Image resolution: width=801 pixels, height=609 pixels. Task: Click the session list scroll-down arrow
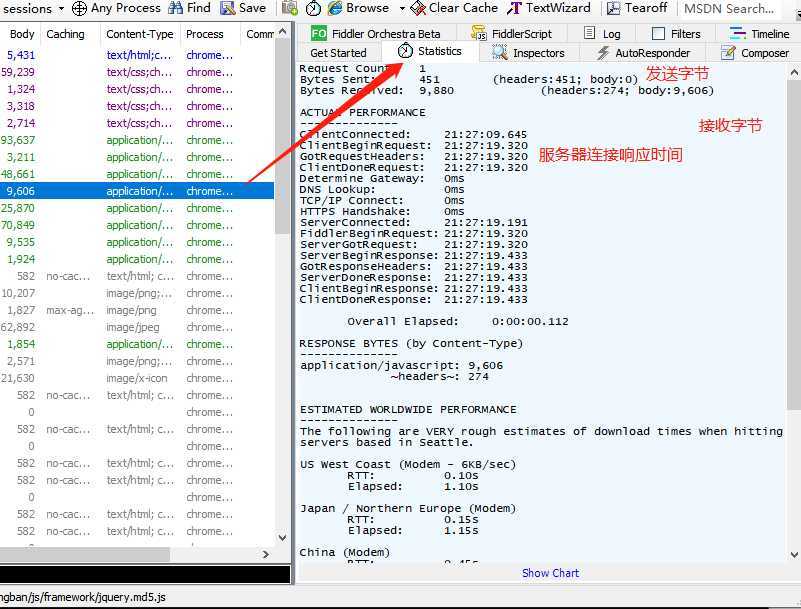pos(282,537)
